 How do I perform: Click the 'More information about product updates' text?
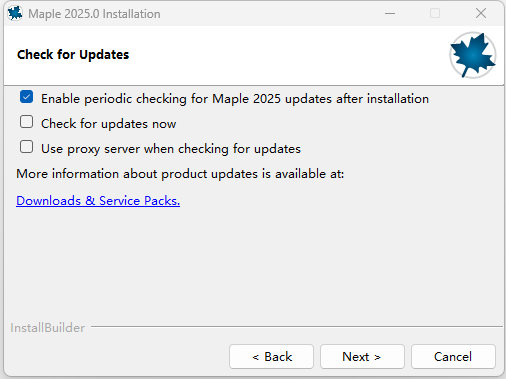tap(180, 174)
